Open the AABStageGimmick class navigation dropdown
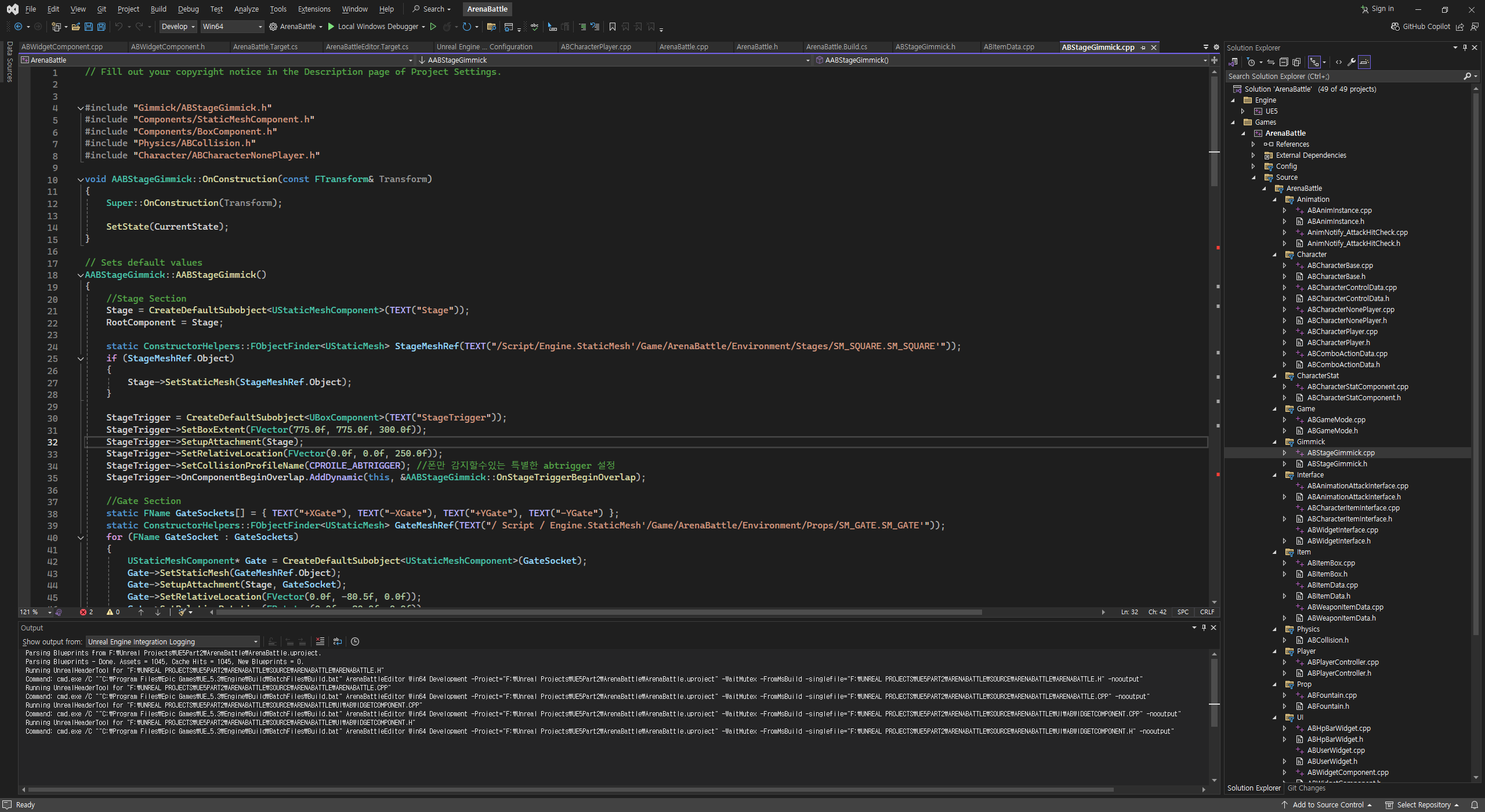This screenshot has width=1485, height=812. click(614, 60)
